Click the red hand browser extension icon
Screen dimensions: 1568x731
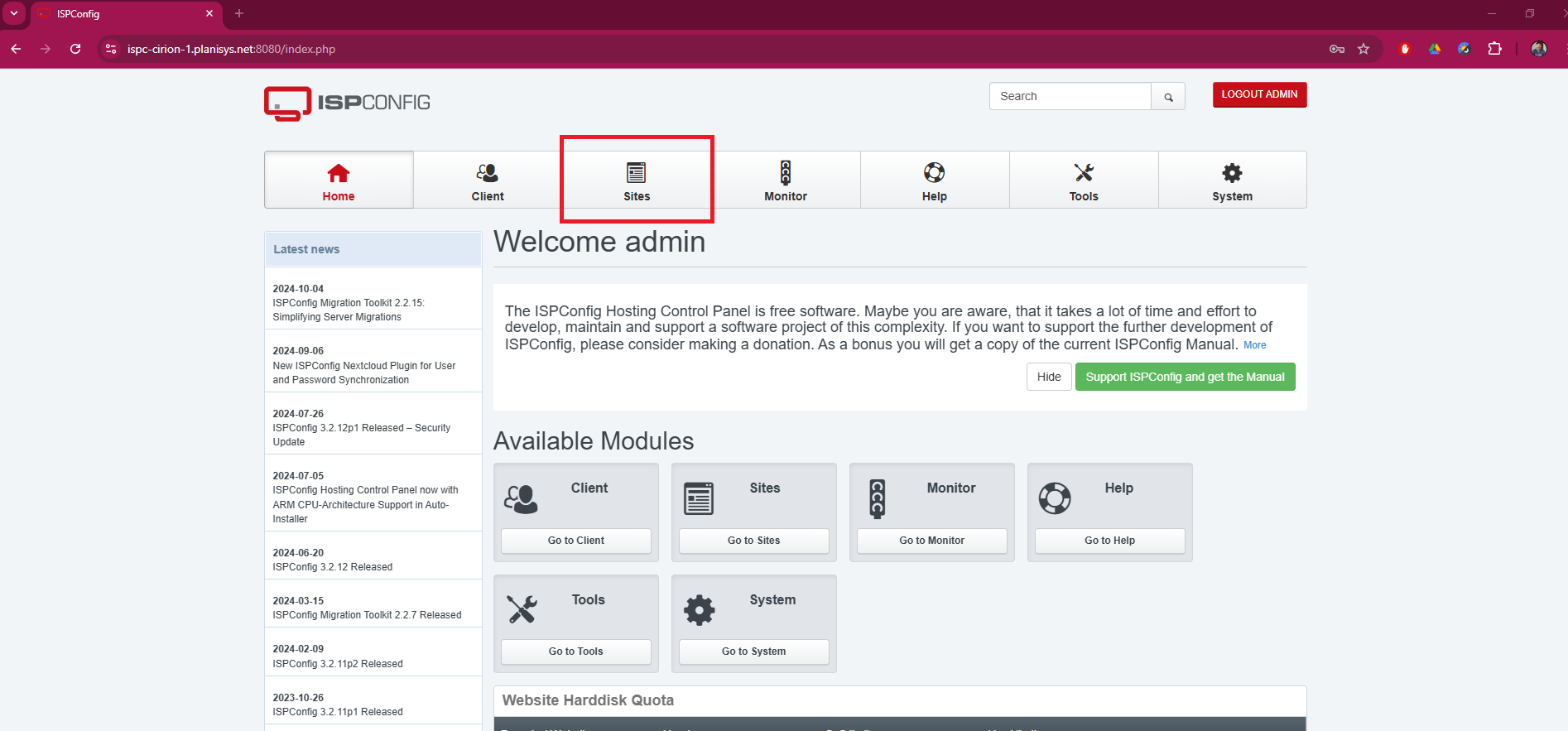pos(1405,49)
